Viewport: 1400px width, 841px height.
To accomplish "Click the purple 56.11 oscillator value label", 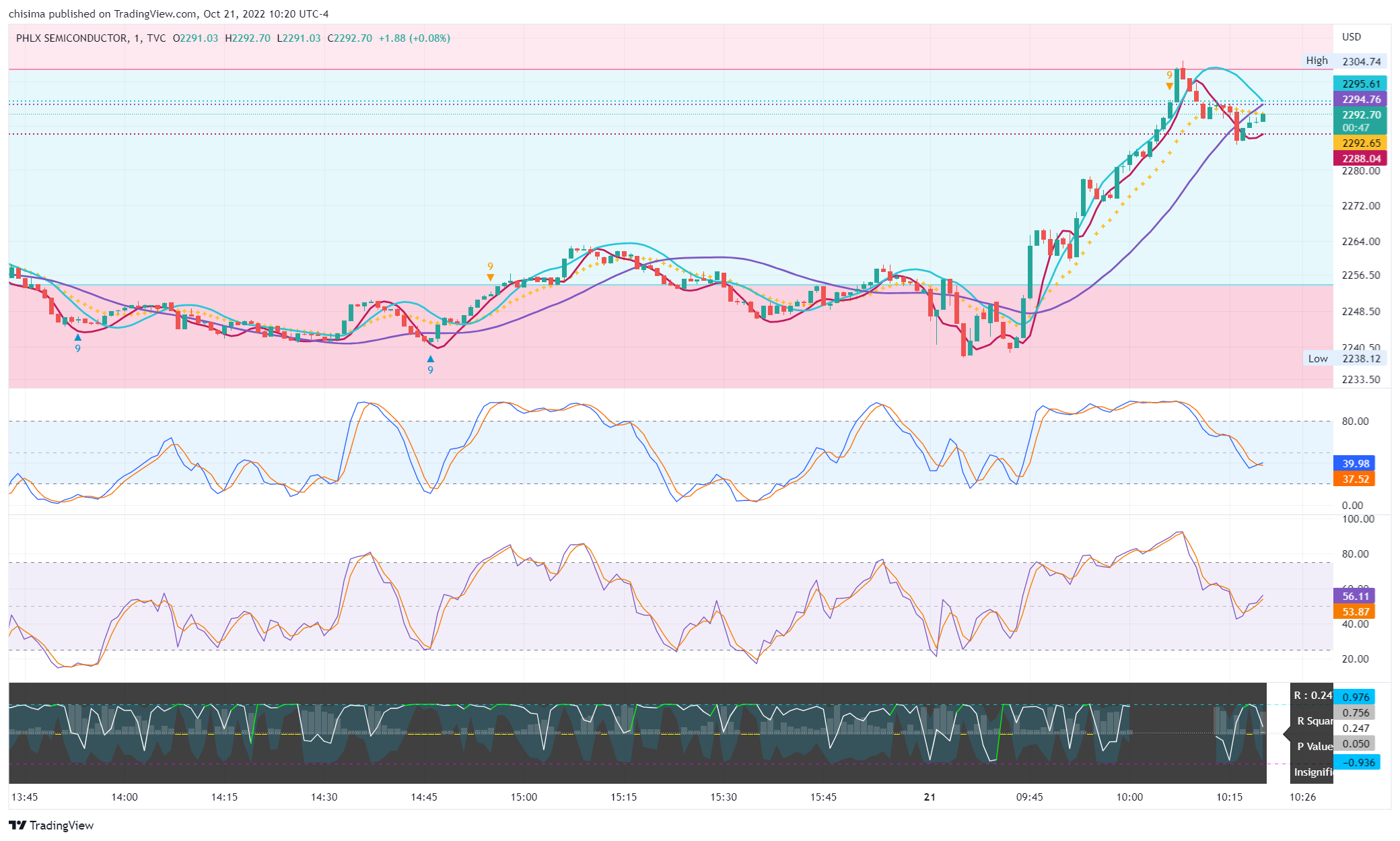I will click(1355, 596).
